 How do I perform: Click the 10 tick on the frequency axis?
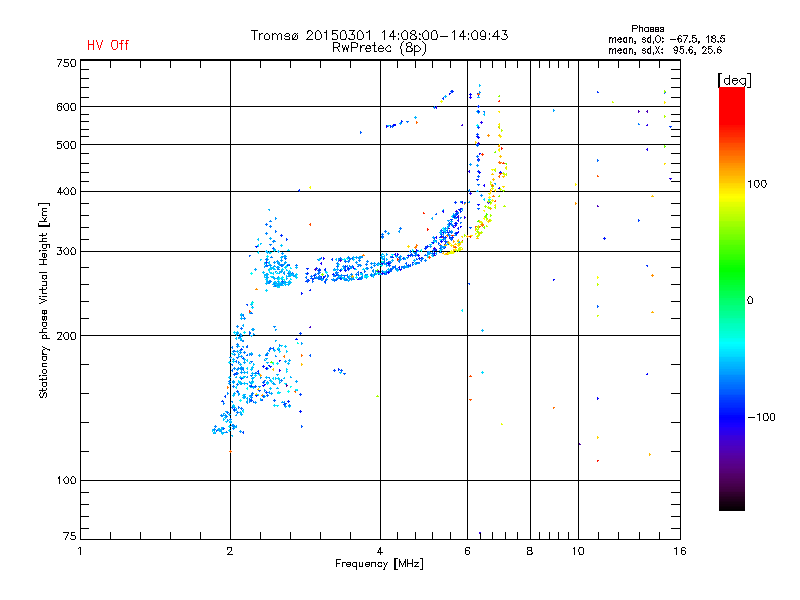click(578, 551)
